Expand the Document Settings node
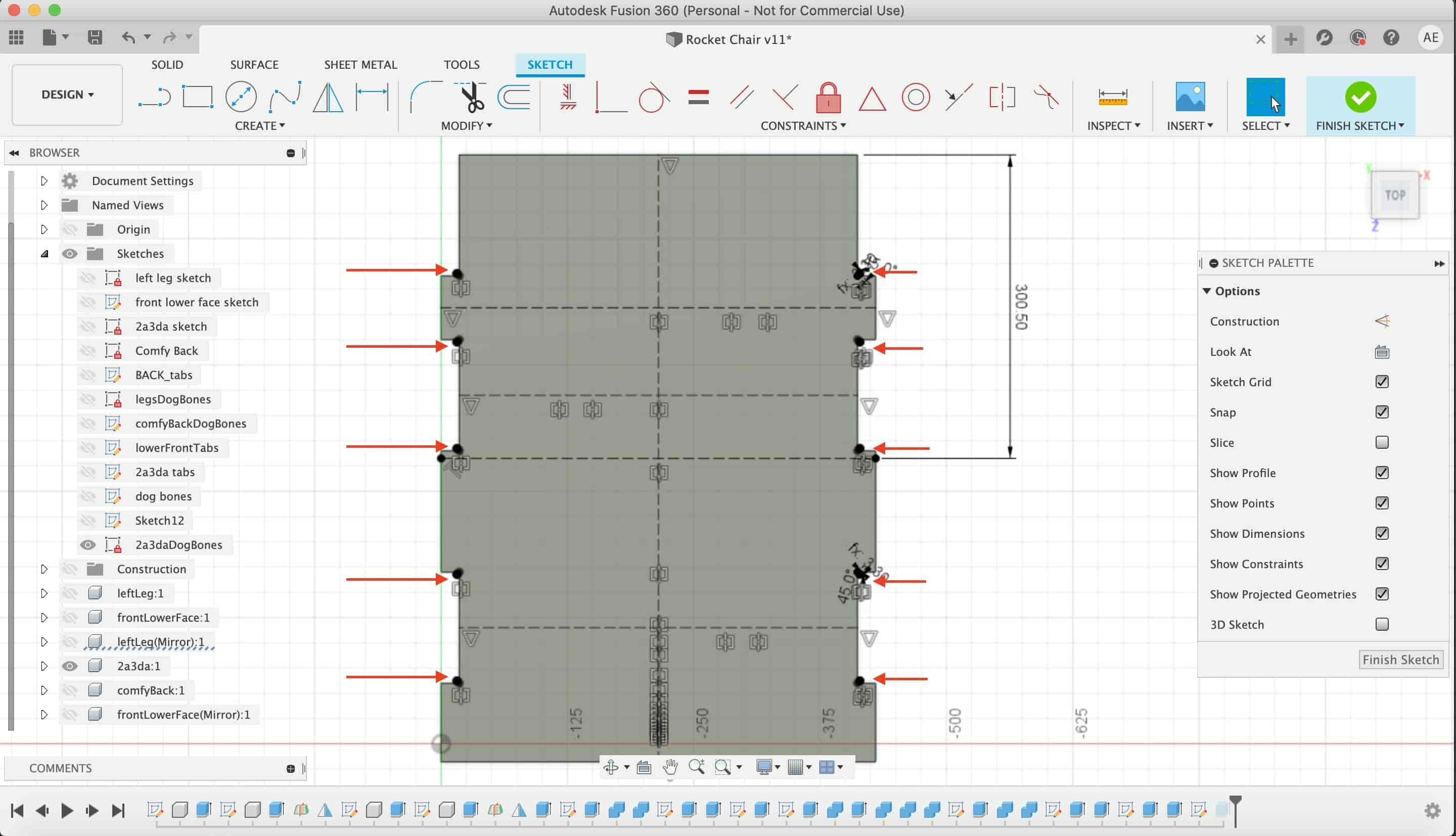Viewport: 1456px width, 836px height. pyautogui.click(x=44, y=181)
